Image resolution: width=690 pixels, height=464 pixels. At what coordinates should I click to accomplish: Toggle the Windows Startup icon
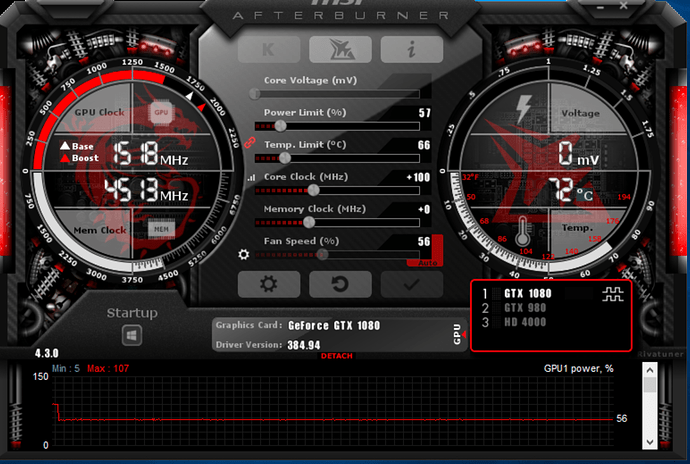132,335
